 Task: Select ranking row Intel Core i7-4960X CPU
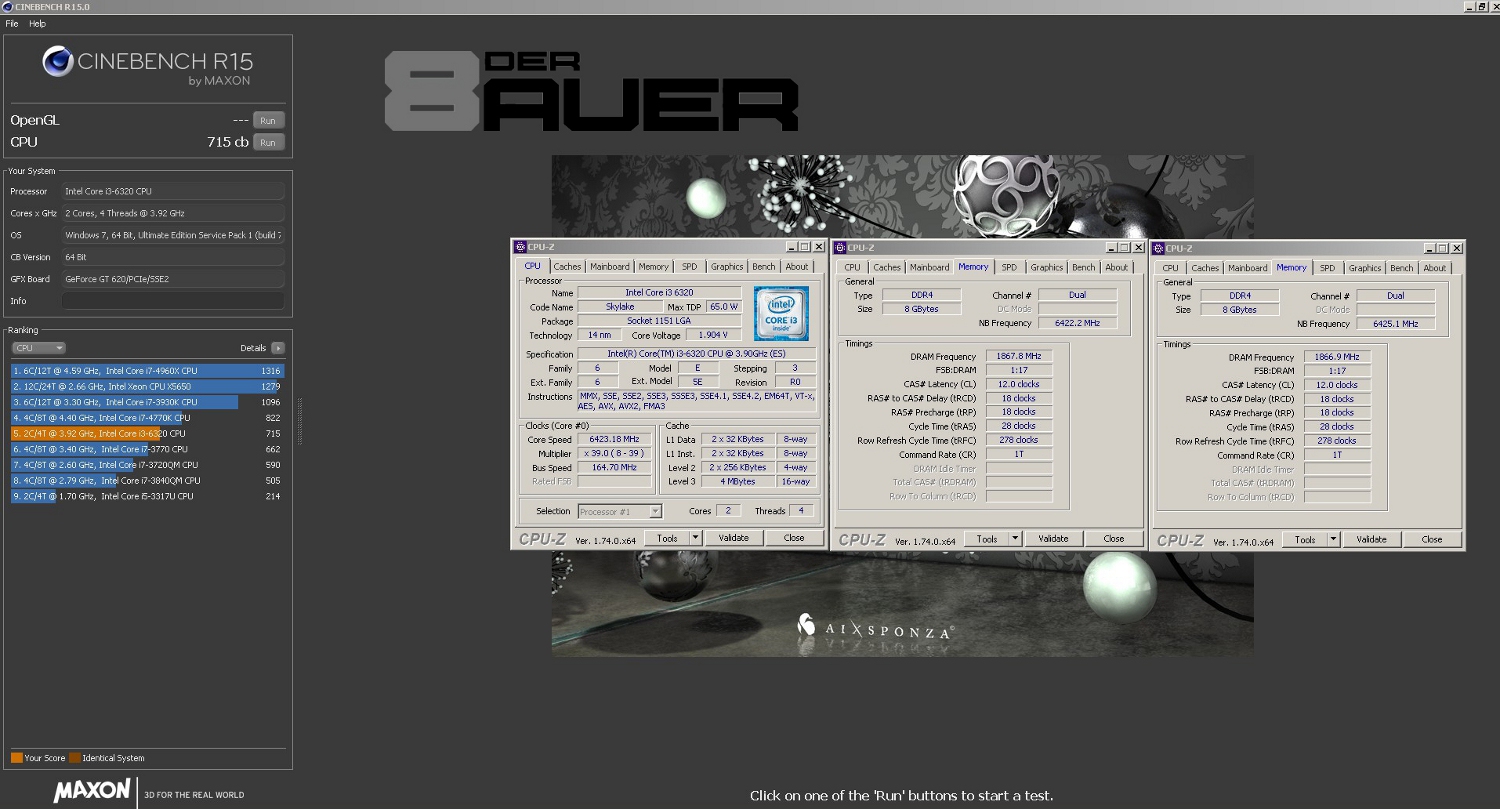click(148, 371)
